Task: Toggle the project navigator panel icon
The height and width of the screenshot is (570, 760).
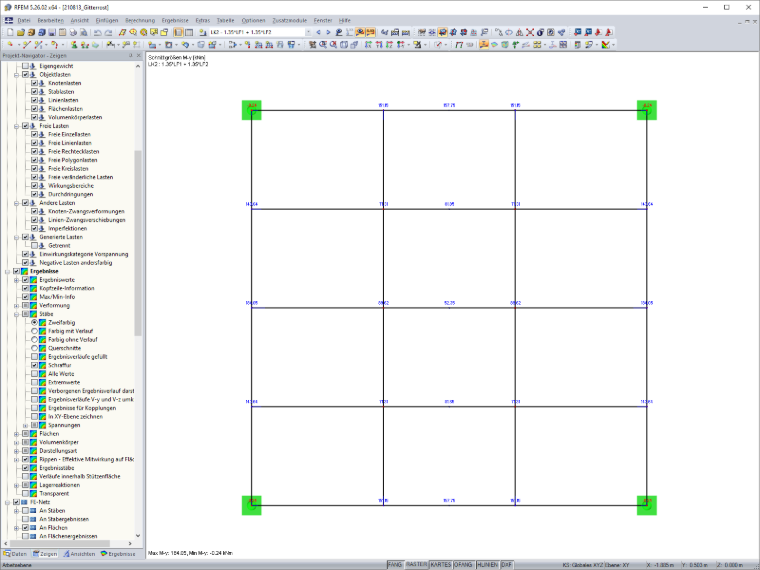Action: tap(178, 32)
